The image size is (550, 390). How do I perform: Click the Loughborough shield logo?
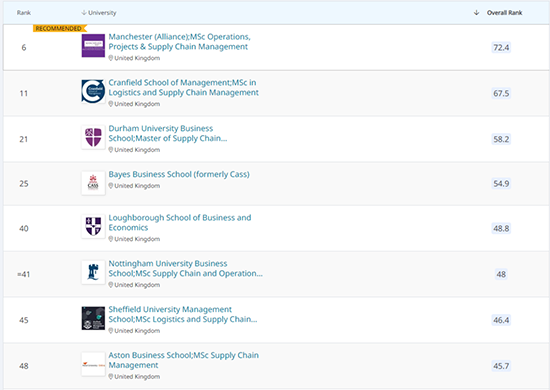[93, 227]
